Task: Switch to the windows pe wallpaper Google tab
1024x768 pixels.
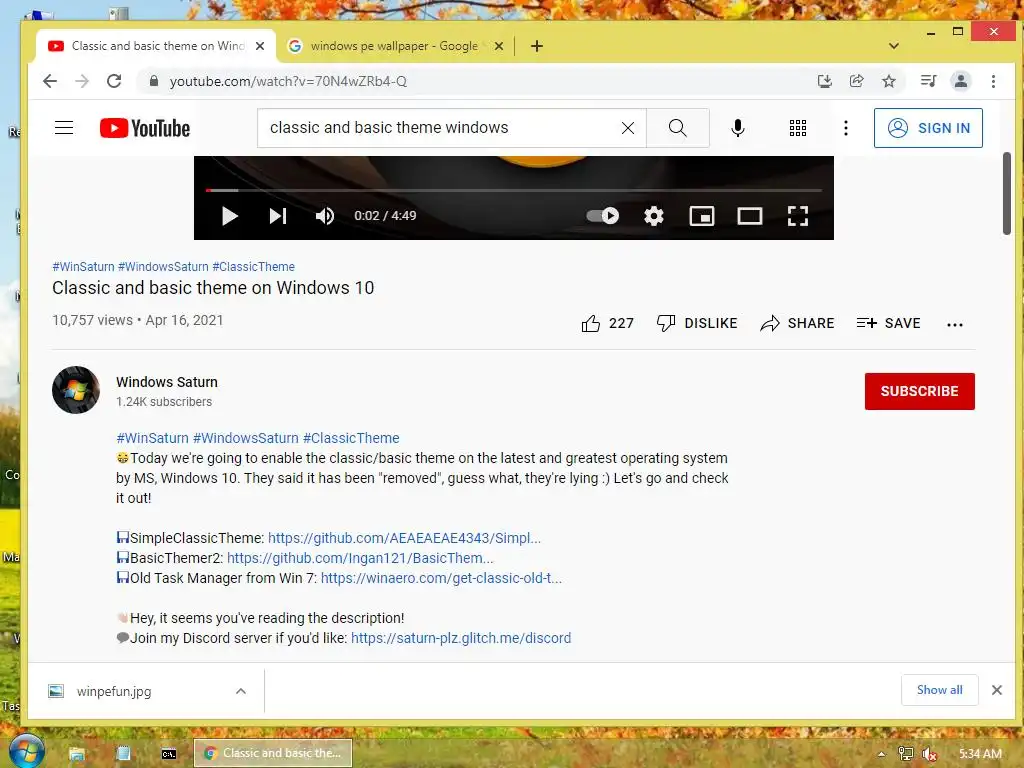Action: click(394, 46)
